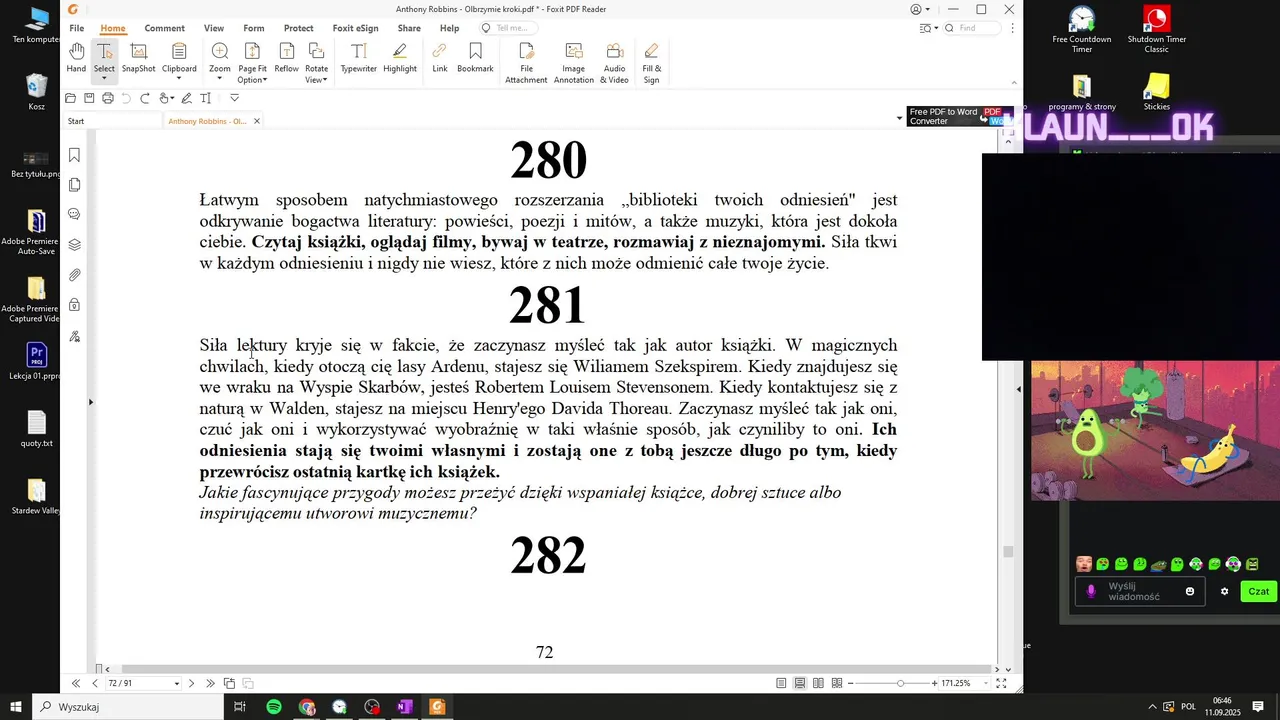Go to next page in status bar
The image size is (1280, 720).
tap(191, 684)
